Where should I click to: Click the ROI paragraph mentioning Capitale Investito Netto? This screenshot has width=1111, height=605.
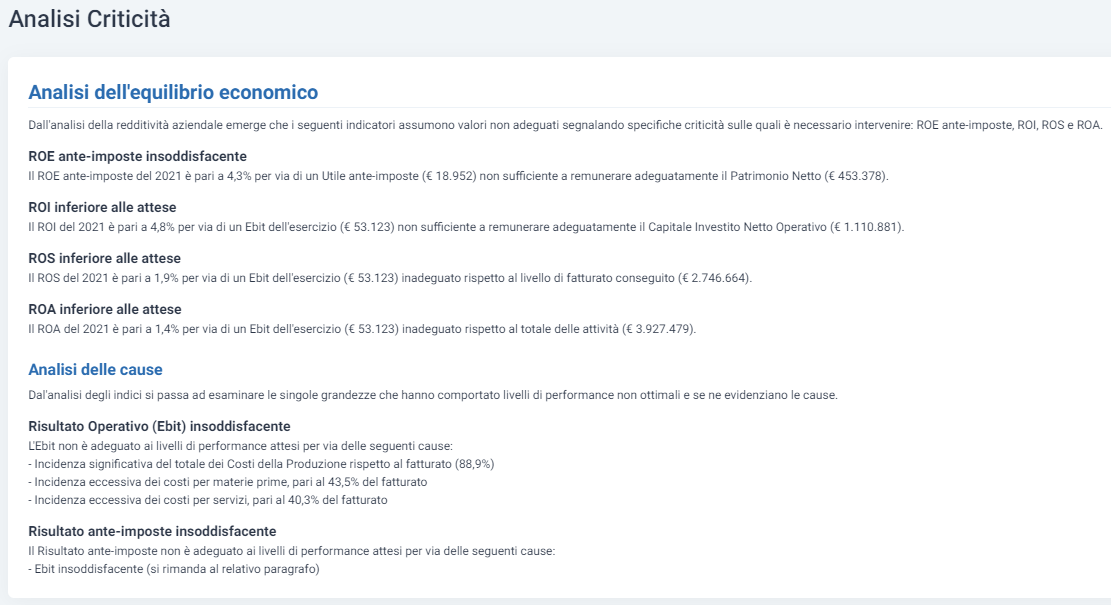[466, 227]
